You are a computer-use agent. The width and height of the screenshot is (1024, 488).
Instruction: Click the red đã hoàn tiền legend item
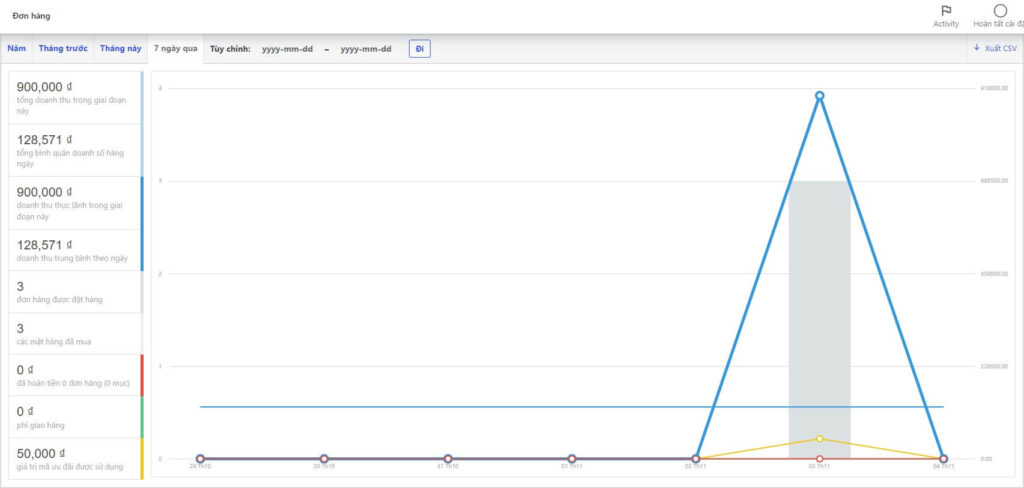pos(75,374)
